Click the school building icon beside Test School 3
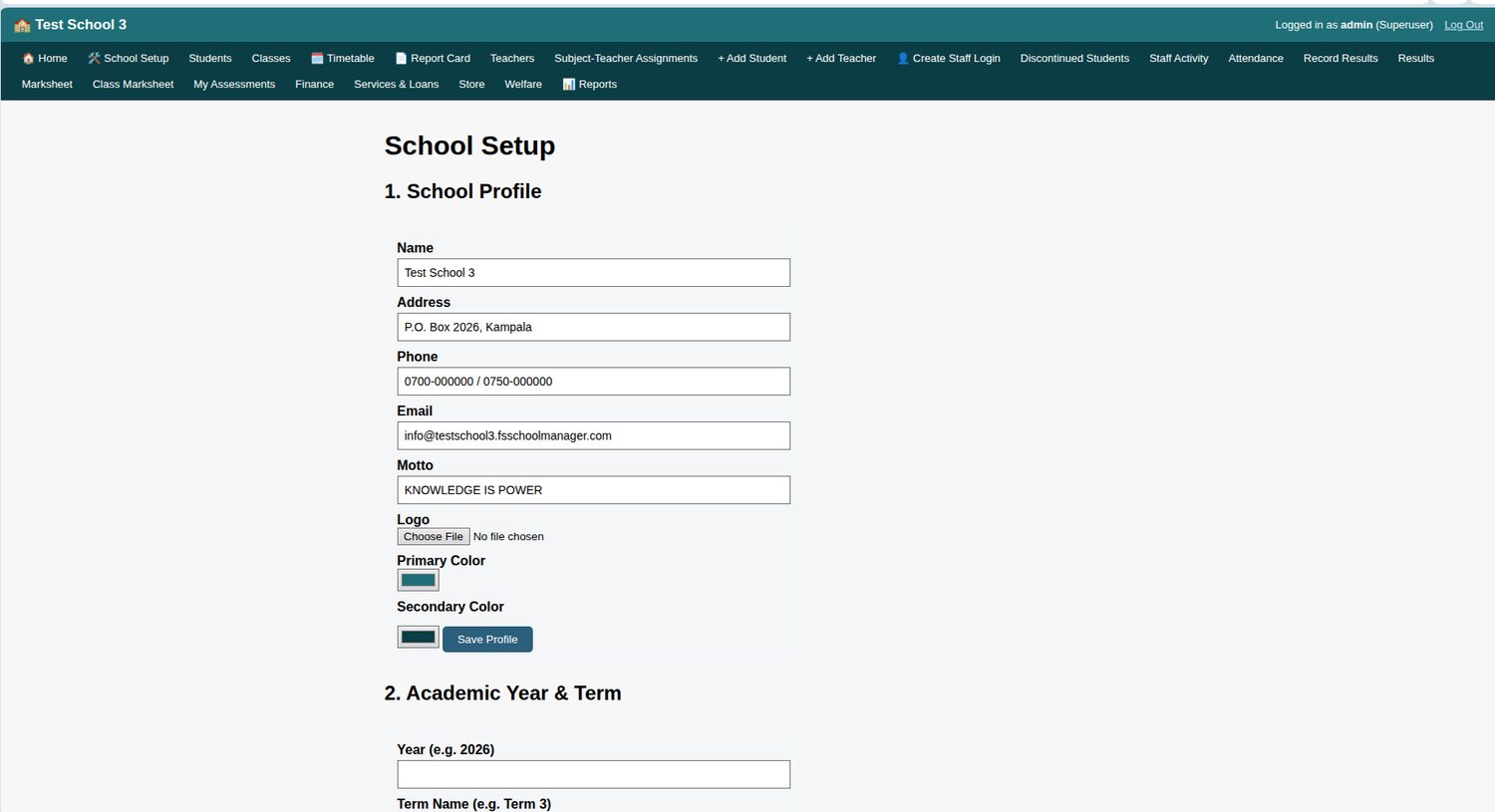The height and width of the screenshot is (812, 1495). click(22, 25)
